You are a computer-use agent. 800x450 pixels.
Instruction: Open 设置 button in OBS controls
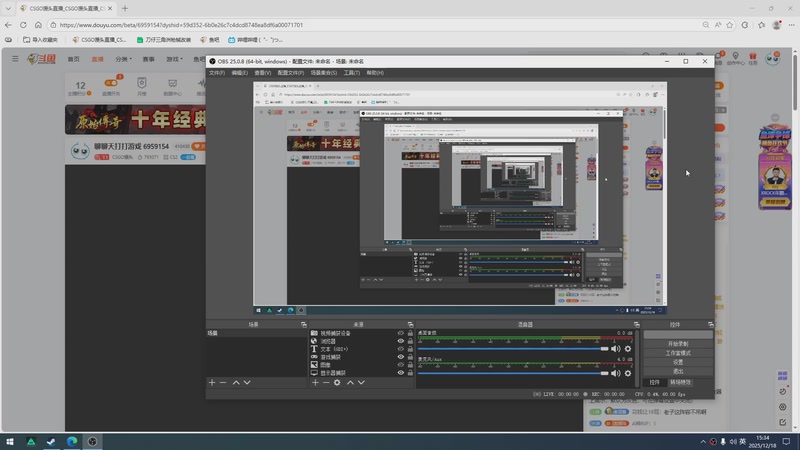[678, 362]
